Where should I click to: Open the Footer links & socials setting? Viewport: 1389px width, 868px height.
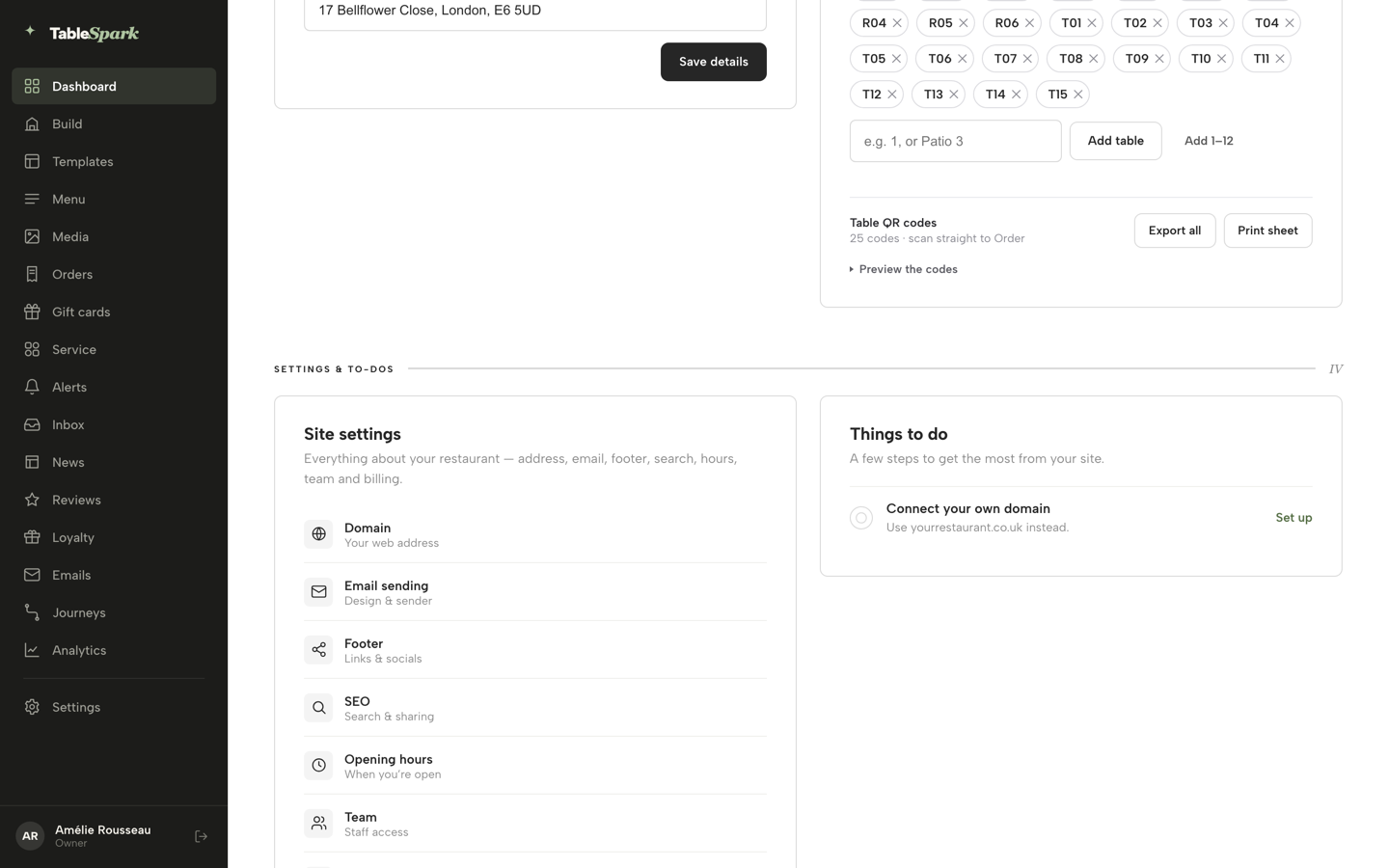tap(535, 650)
